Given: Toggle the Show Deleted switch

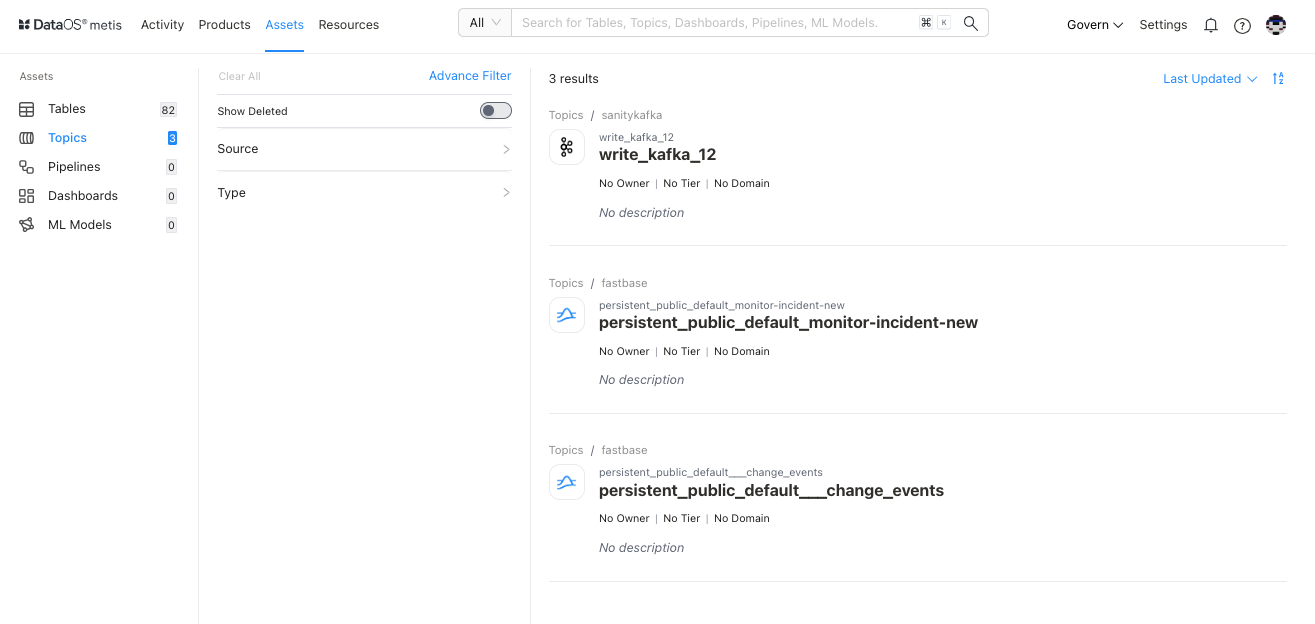Looking at the screenshot, I should point(496,111).
